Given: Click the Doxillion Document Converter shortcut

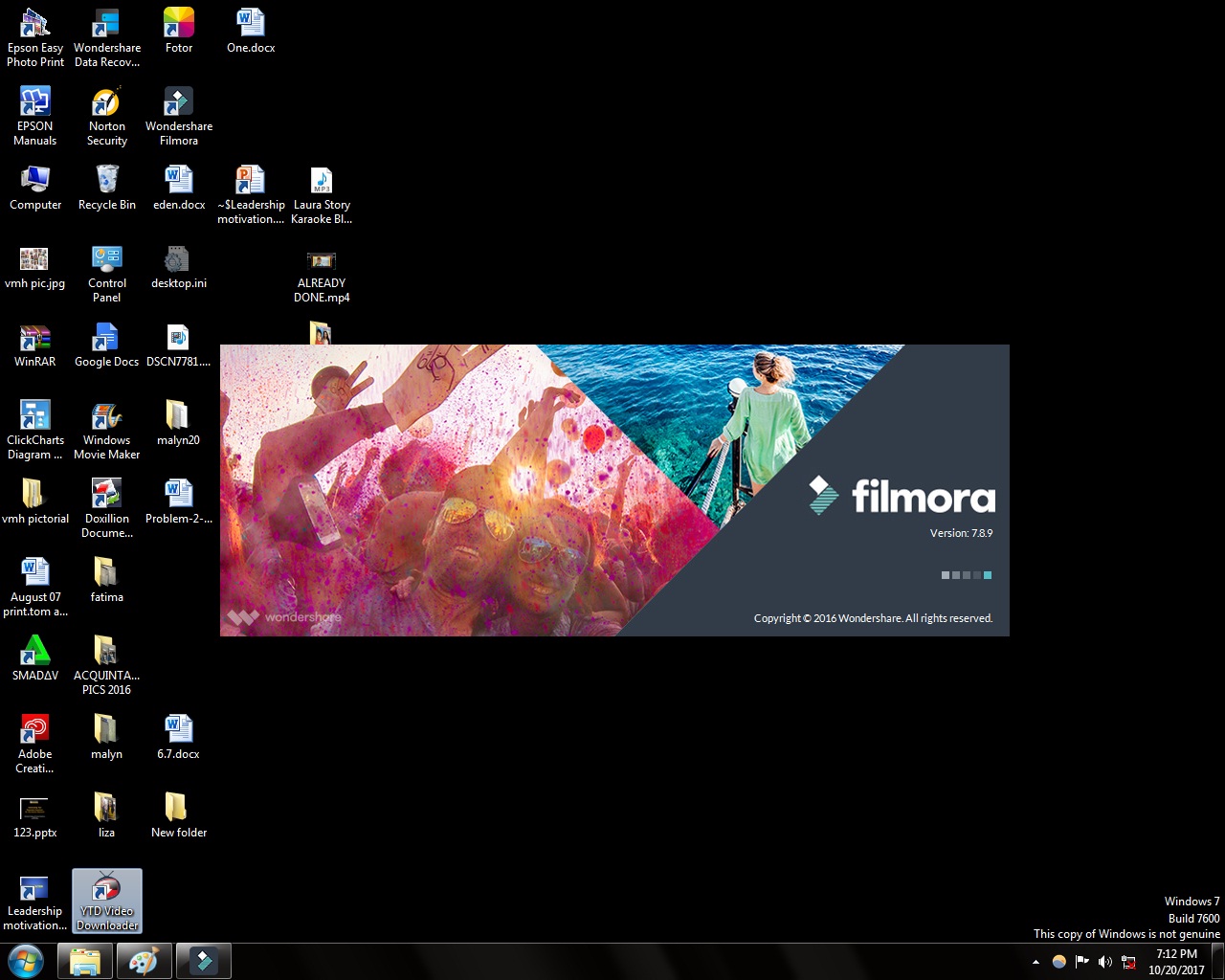Looking at the screenshot, I should point(107,509).
